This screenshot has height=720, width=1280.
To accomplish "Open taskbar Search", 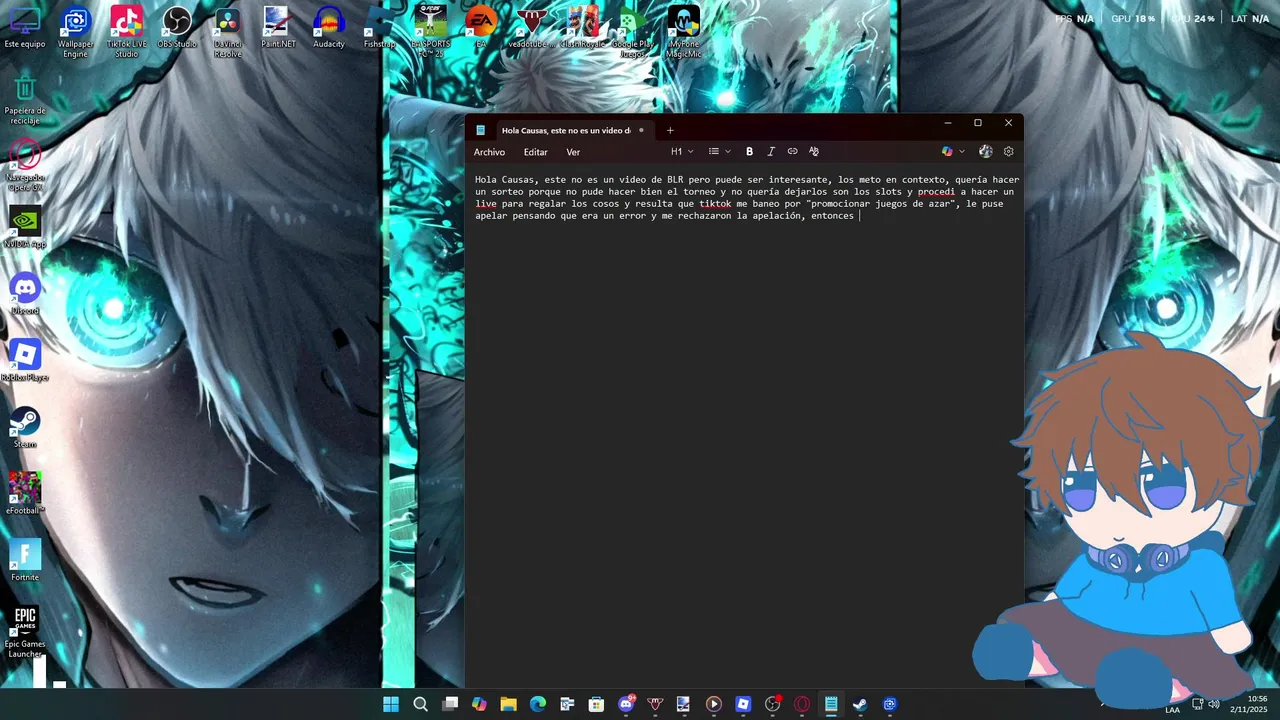I will click(421, 704).
